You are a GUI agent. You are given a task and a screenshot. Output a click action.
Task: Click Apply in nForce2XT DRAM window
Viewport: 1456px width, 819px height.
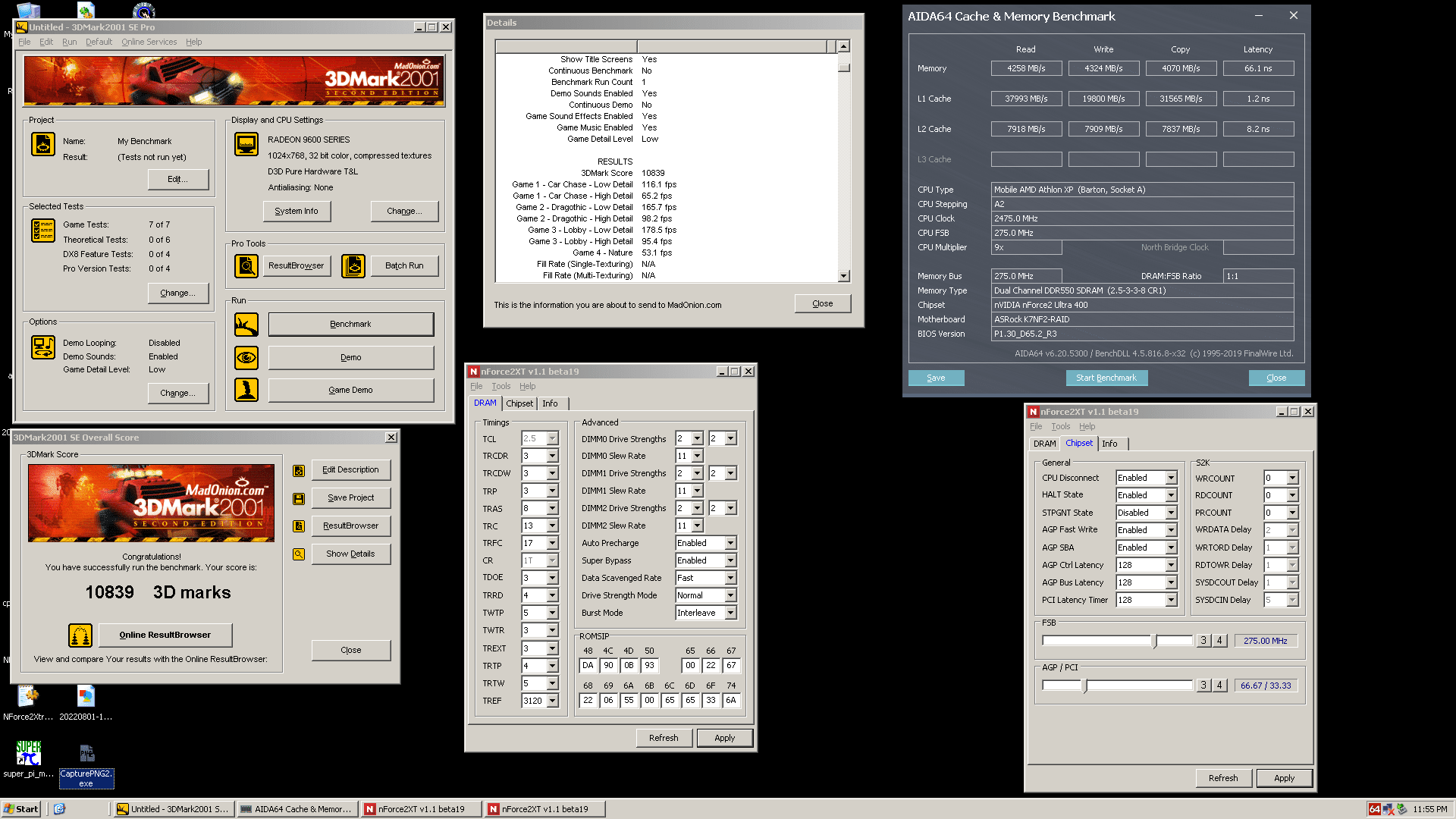coord(724,739)
